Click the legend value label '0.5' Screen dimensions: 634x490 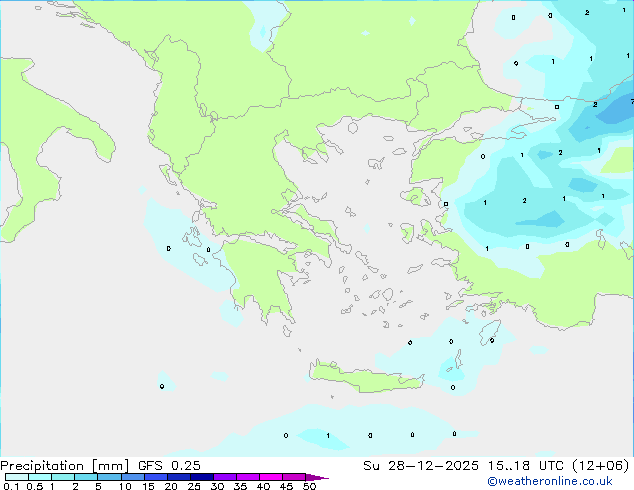pos(35,486)
